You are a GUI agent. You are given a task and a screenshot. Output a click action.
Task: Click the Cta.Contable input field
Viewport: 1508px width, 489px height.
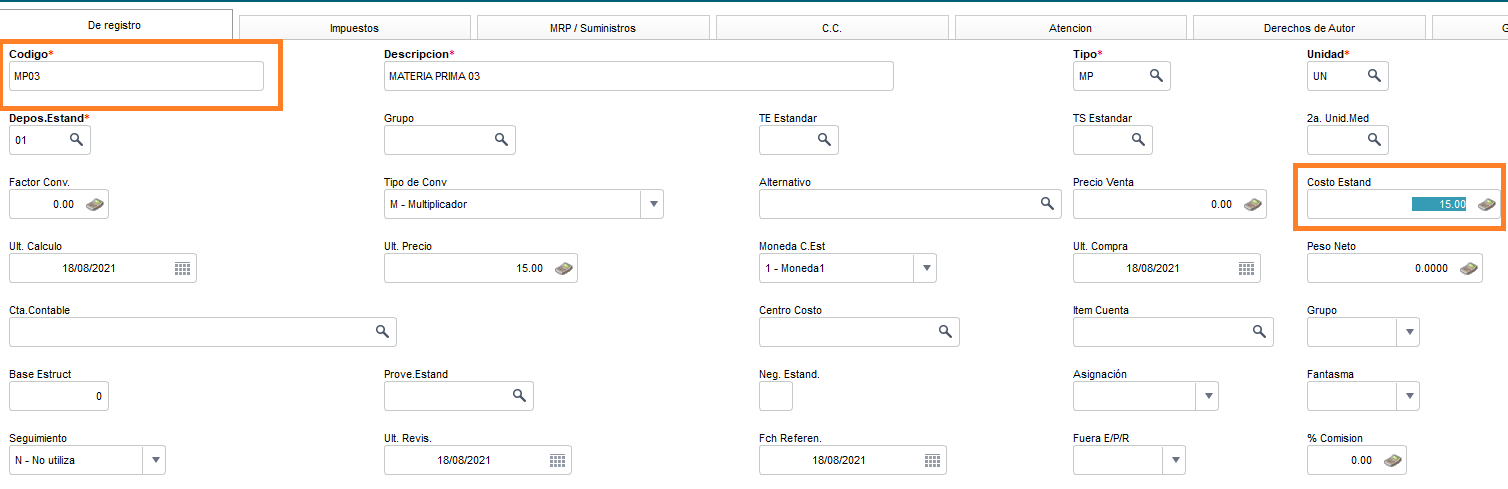(x=203, y=332)
